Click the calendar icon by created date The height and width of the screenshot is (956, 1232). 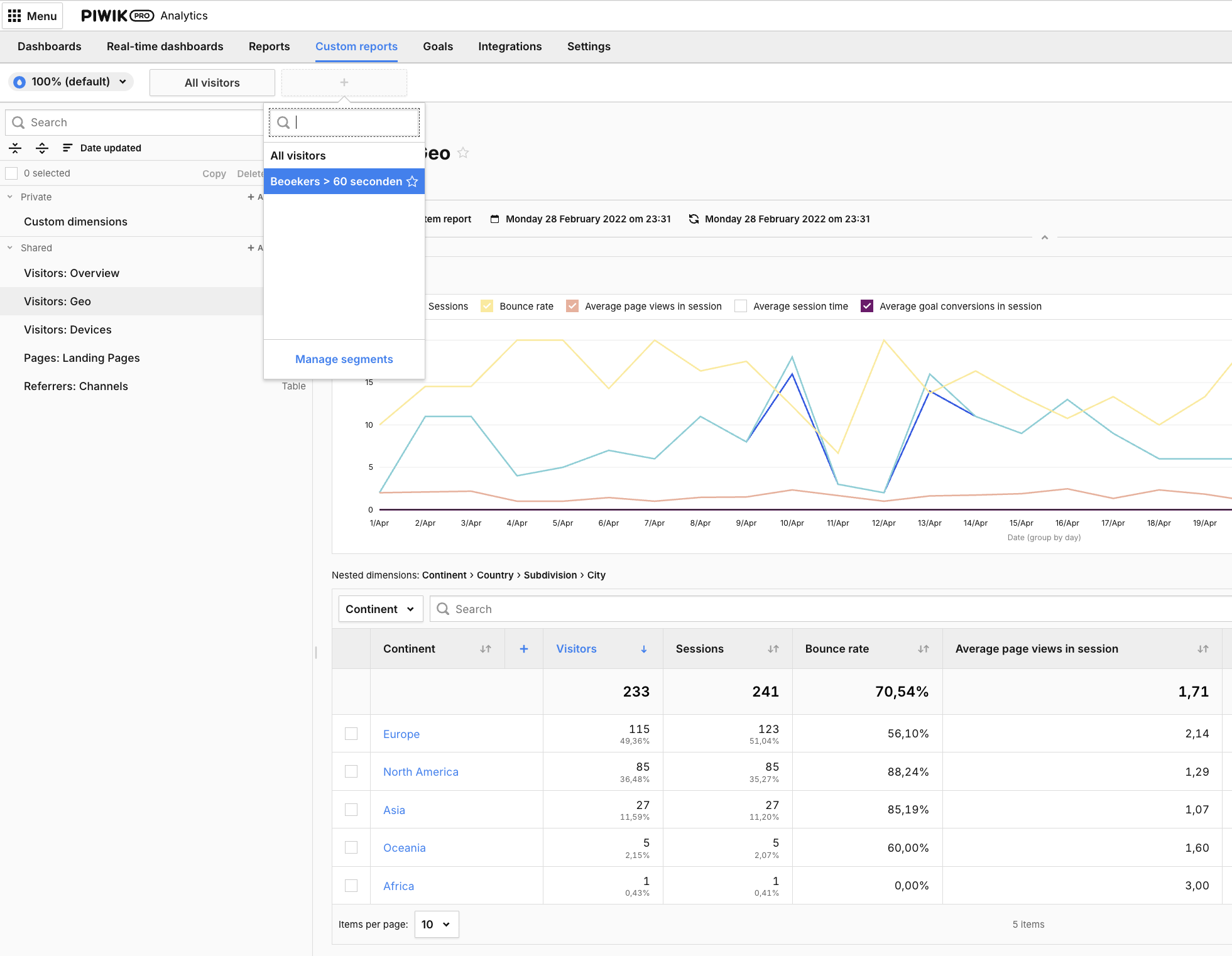pos(495,219)
